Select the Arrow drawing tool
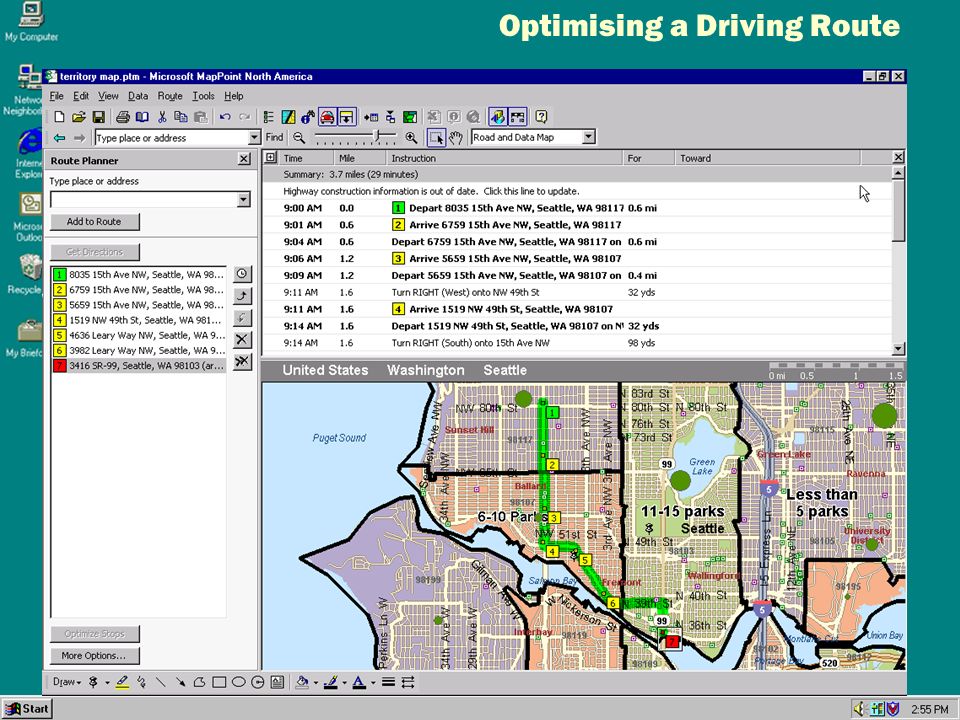The width and height of the screenshot is (960, 720). [180, 682]
